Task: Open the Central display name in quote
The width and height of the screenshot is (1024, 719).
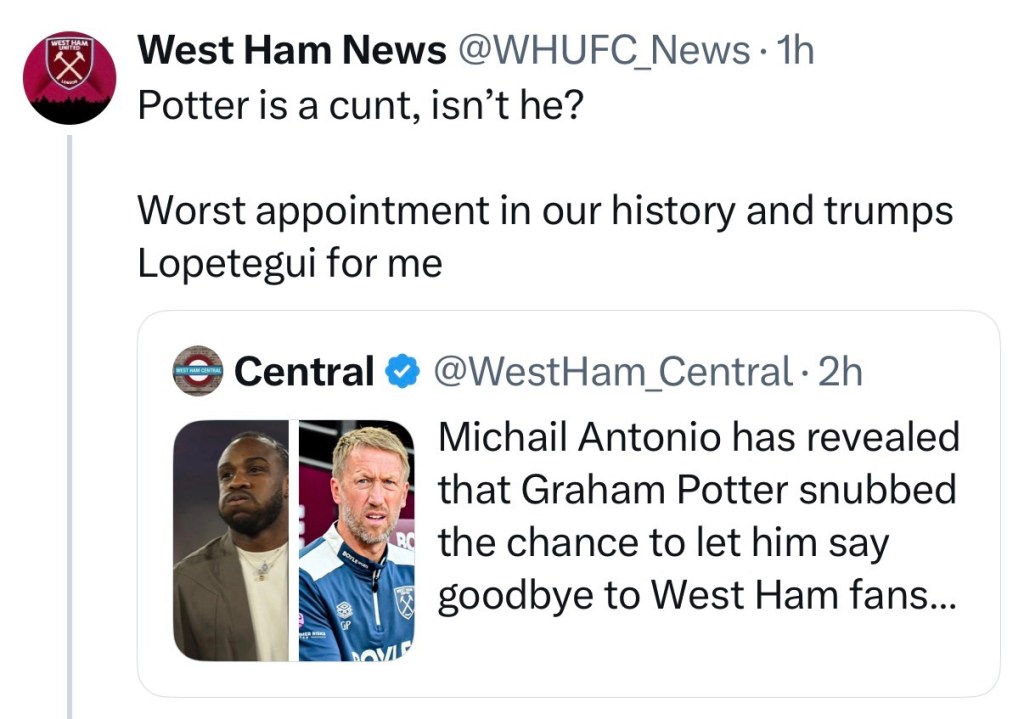Action: click(304, 373)
